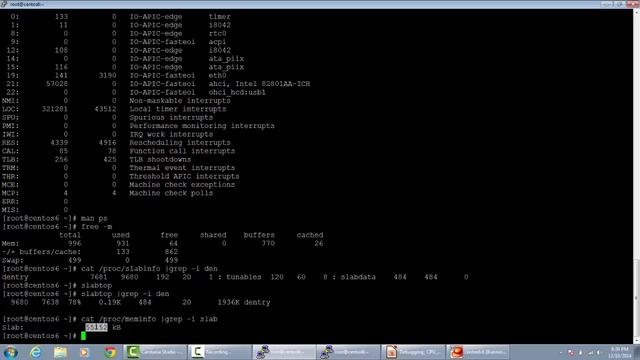Switch to the first PuTTY taskbar session
640x360 pixels.
click(x=284, y=352)
